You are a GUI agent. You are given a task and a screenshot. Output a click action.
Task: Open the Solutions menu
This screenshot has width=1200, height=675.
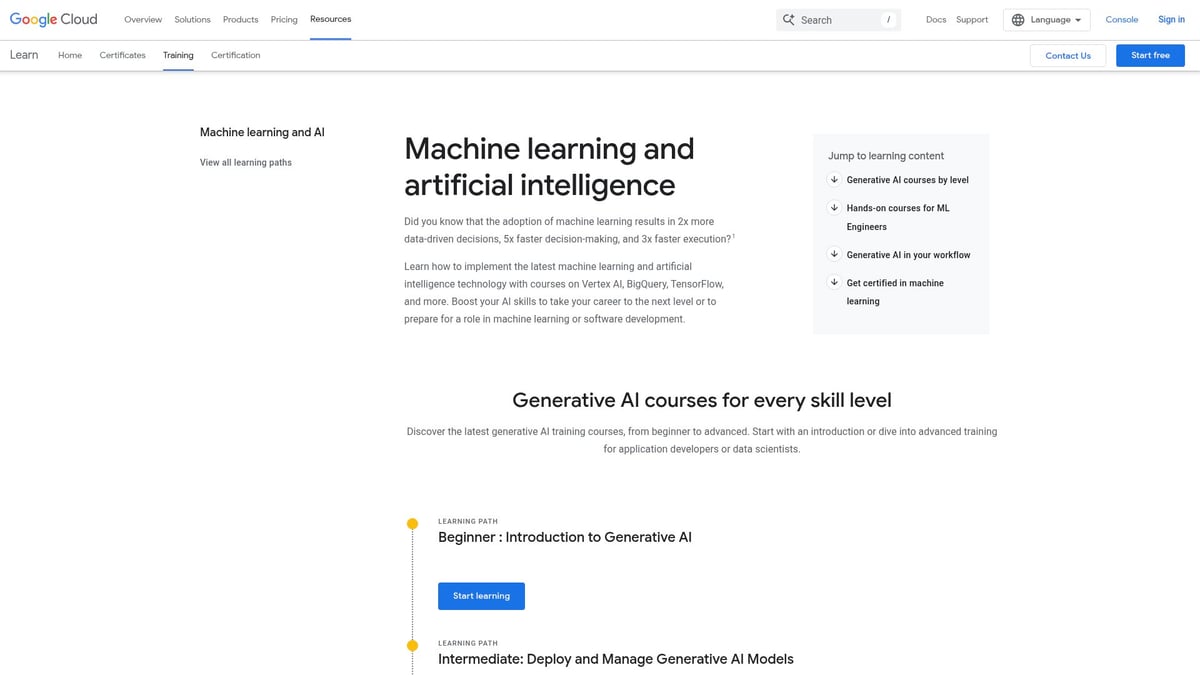coord(192,19)
